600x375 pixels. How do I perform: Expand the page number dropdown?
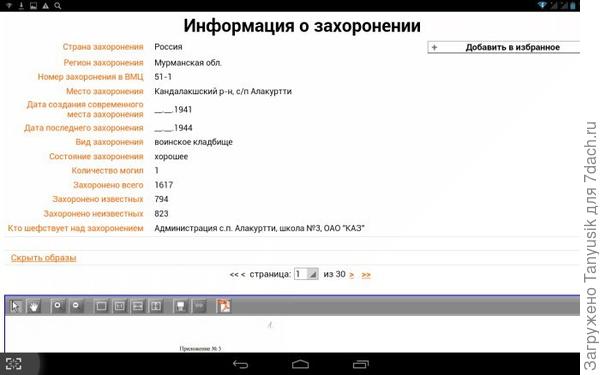[x=313, y=274]
